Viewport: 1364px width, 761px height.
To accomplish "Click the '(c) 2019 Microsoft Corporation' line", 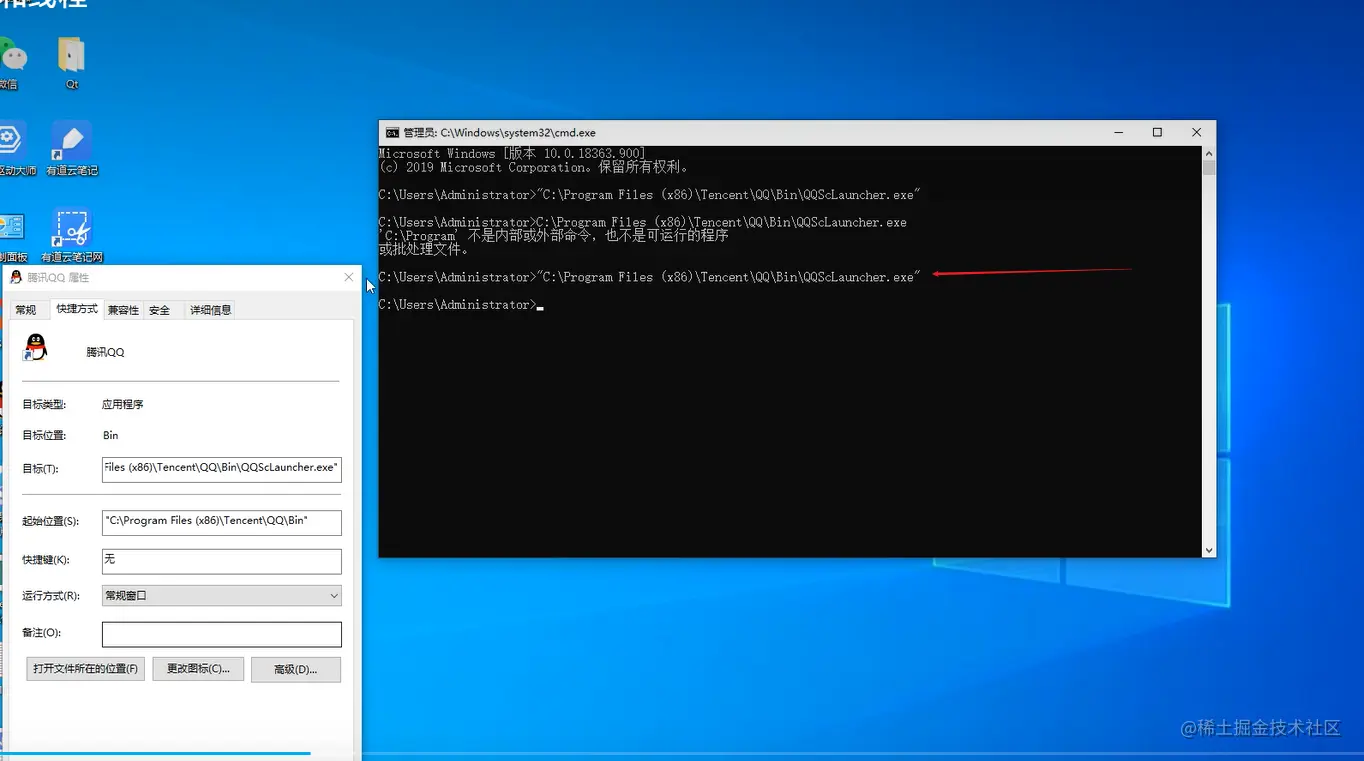I will tap(533, 167).
